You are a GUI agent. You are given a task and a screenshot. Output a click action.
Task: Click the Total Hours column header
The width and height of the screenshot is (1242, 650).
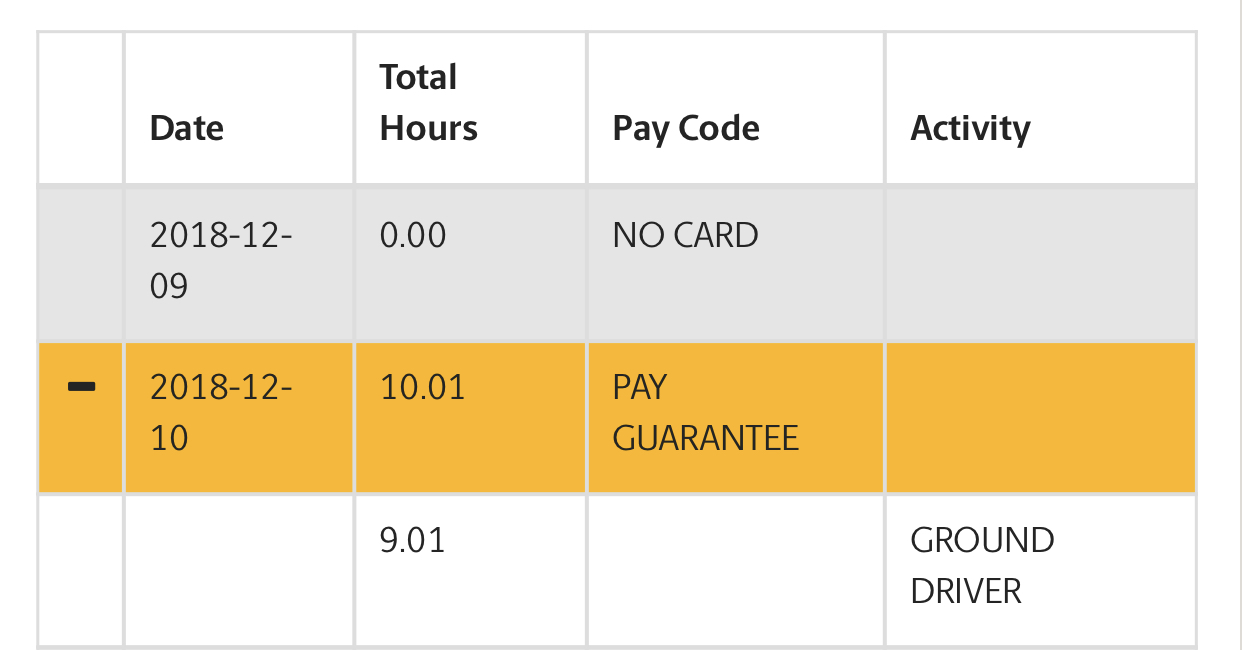point(470,108)
